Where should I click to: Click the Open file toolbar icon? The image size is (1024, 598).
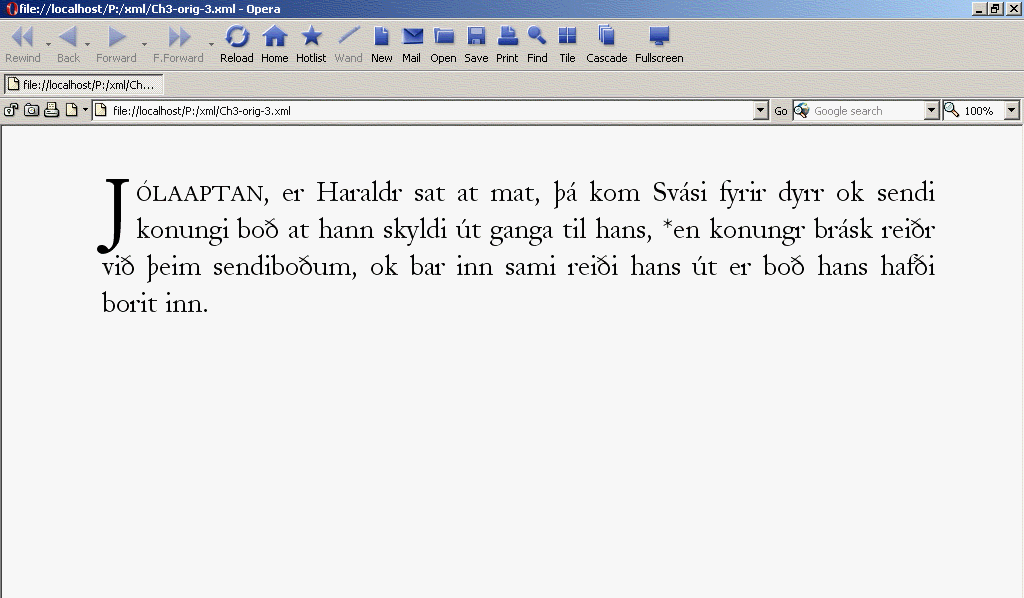point(443,44)
